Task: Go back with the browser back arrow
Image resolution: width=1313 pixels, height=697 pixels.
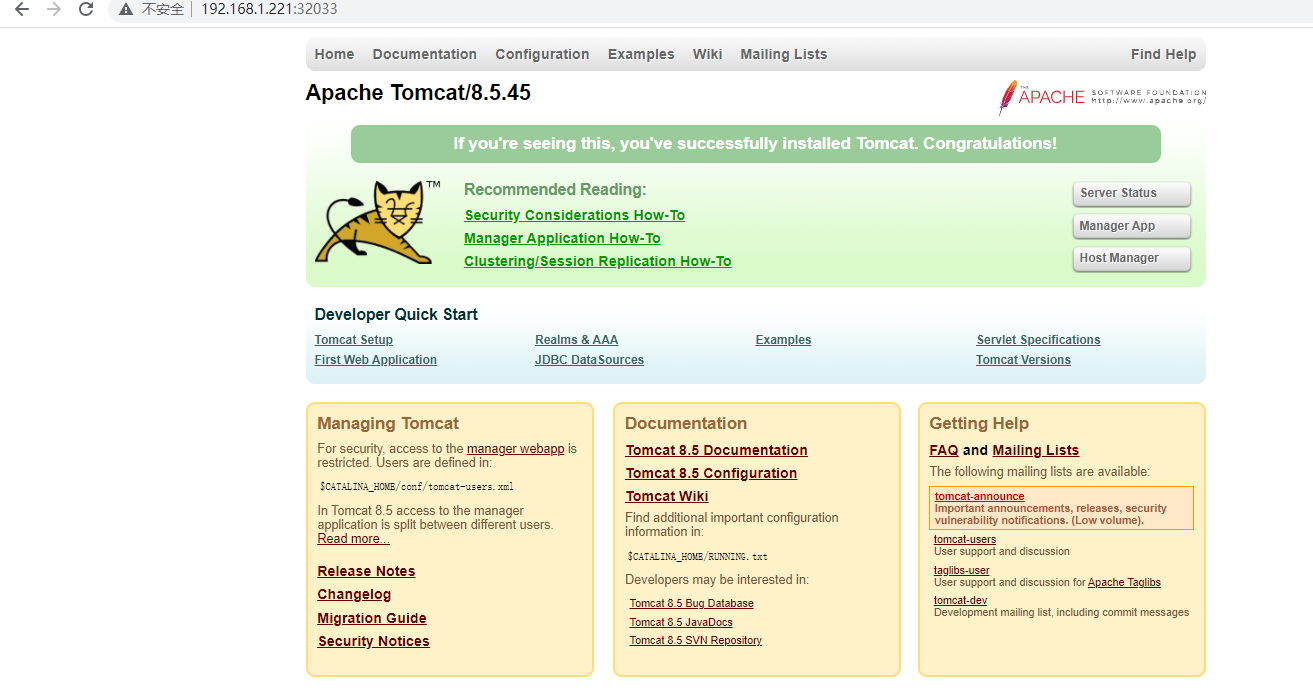Action: click(22, 9)
